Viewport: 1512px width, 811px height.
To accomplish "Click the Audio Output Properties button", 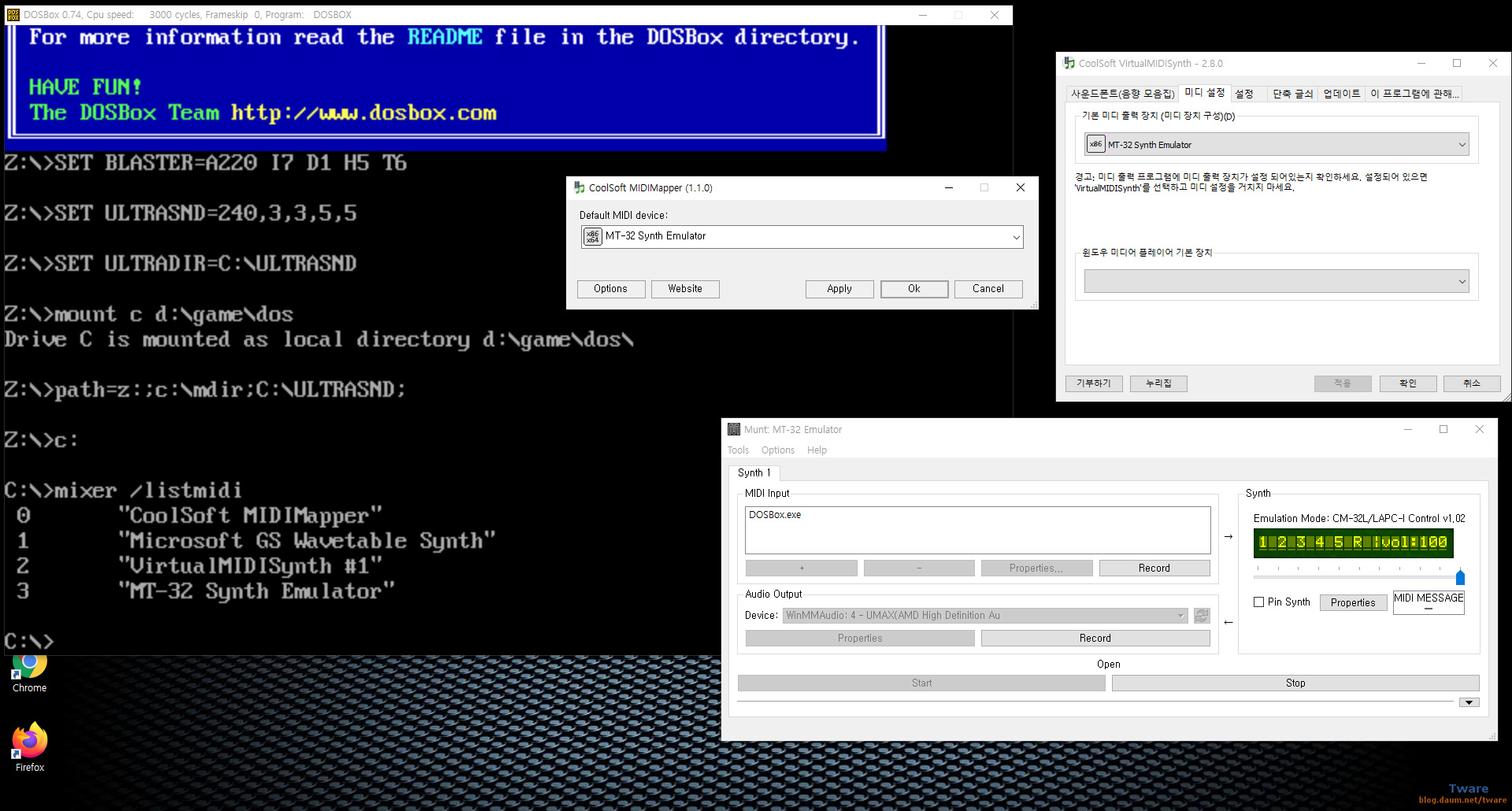I will [860, 638].
